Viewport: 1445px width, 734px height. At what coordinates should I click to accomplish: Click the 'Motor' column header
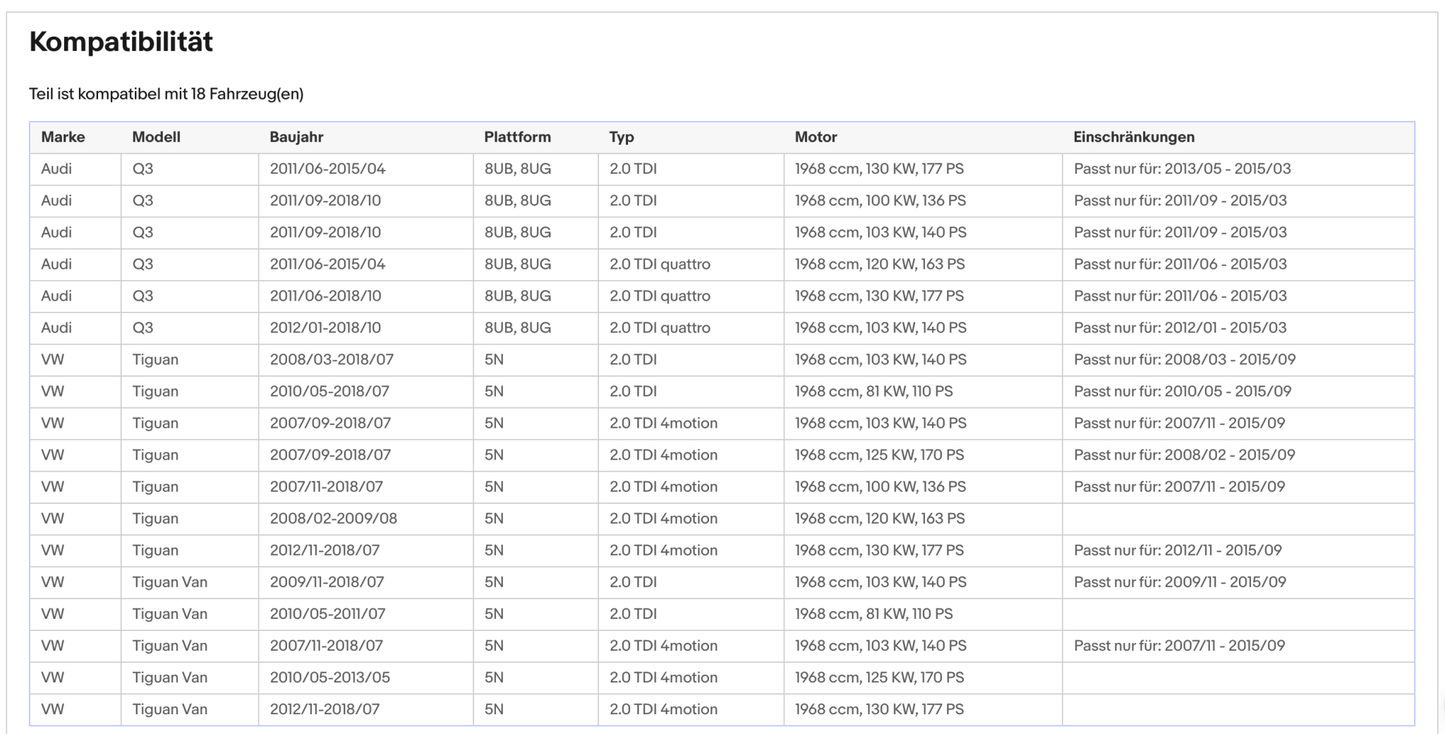point(815,137)
